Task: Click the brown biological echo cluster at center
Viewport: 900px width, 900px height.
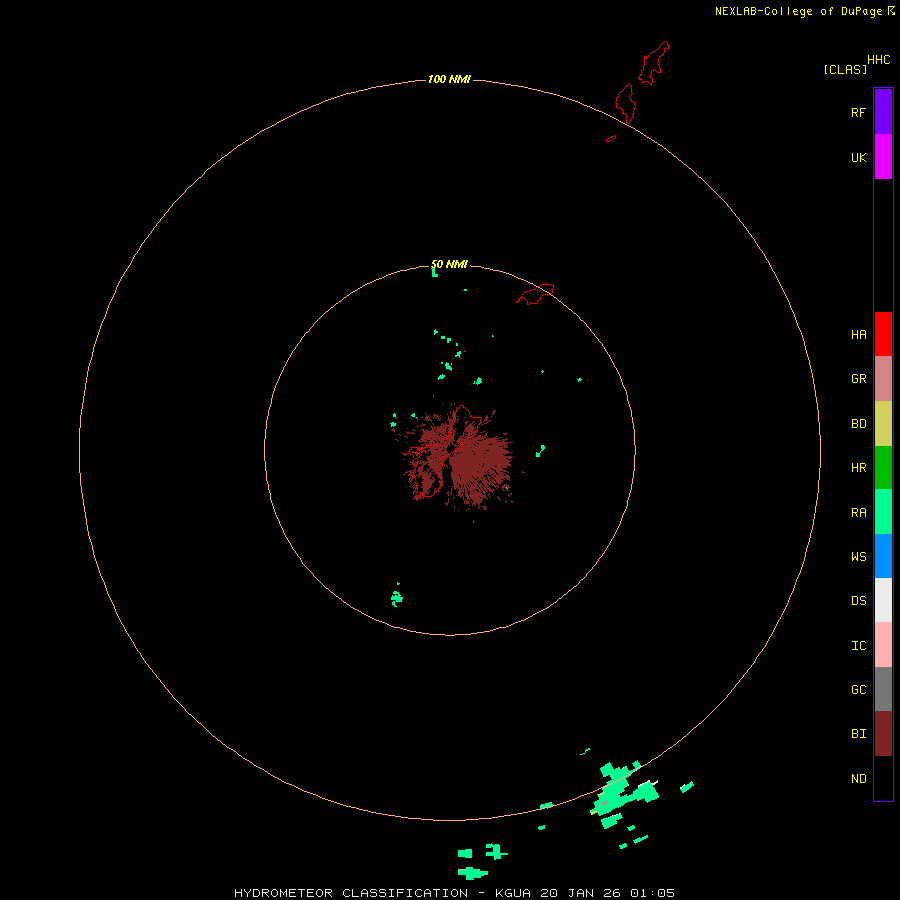Action: (457, 456)
